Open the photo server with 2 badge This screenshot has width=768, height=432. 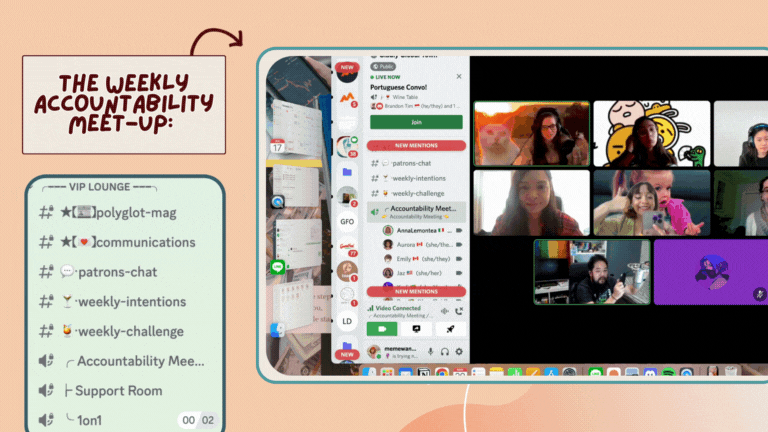coord(347,196)
